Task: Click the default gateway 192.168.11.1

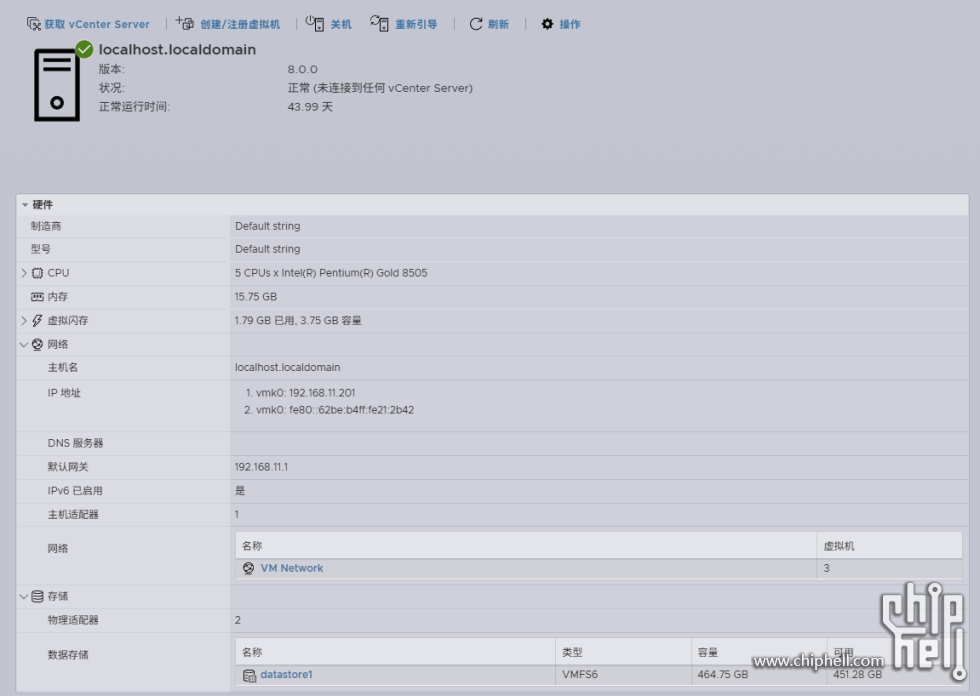Action: [261, 467]
